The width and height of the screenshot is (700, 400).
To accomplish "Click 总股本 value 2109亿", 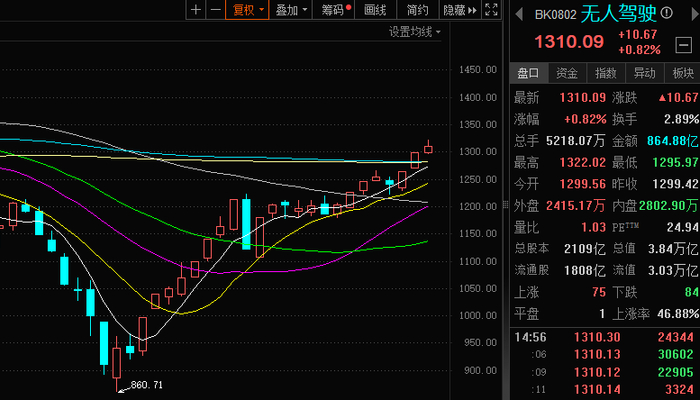I will pos(585,249).
